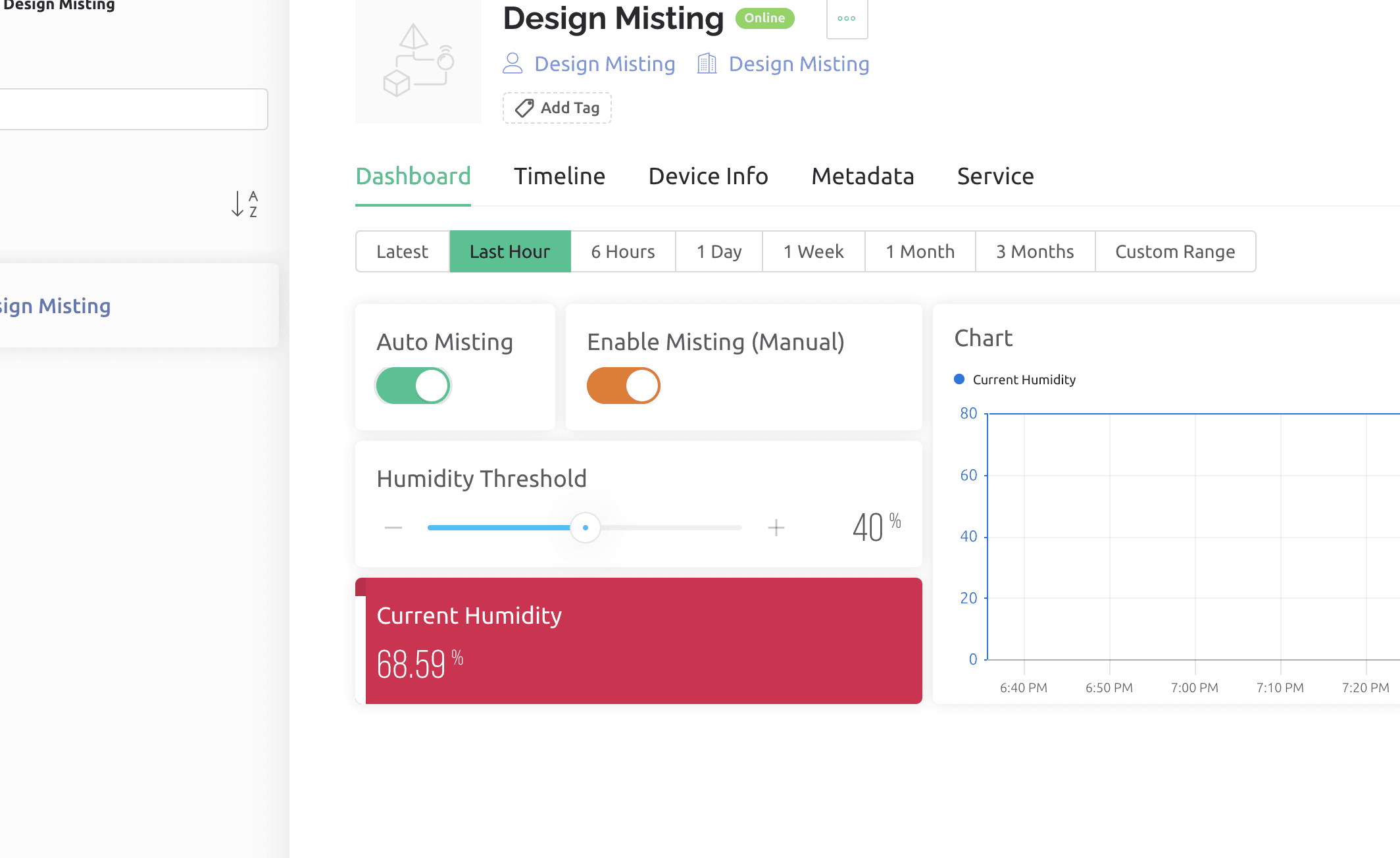The image size is (1400, 858).
Task: Select the Last Hour time range
Action: (510, 251)
